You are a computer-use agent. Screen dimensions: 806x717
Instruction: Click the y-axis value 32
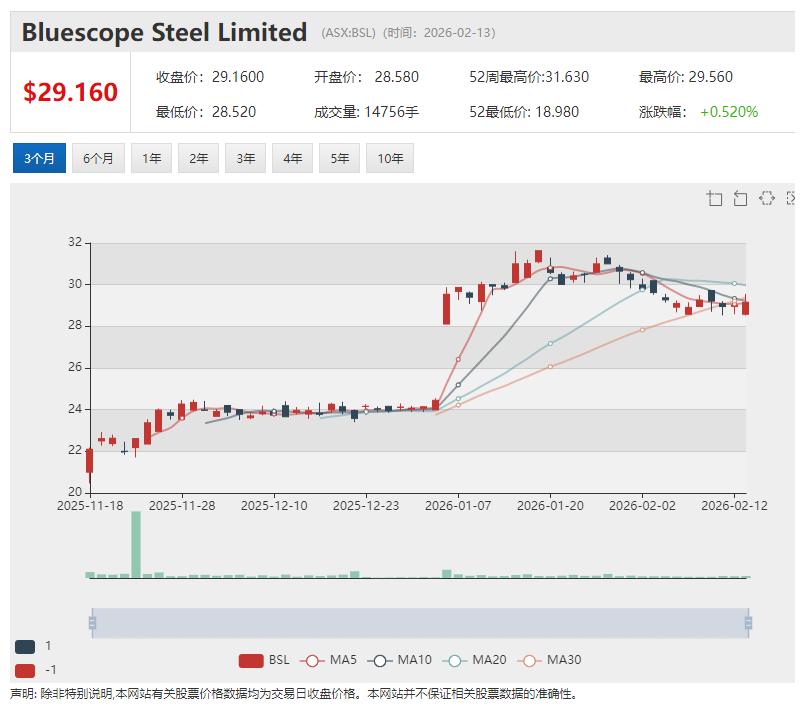[x=75, y=242]
